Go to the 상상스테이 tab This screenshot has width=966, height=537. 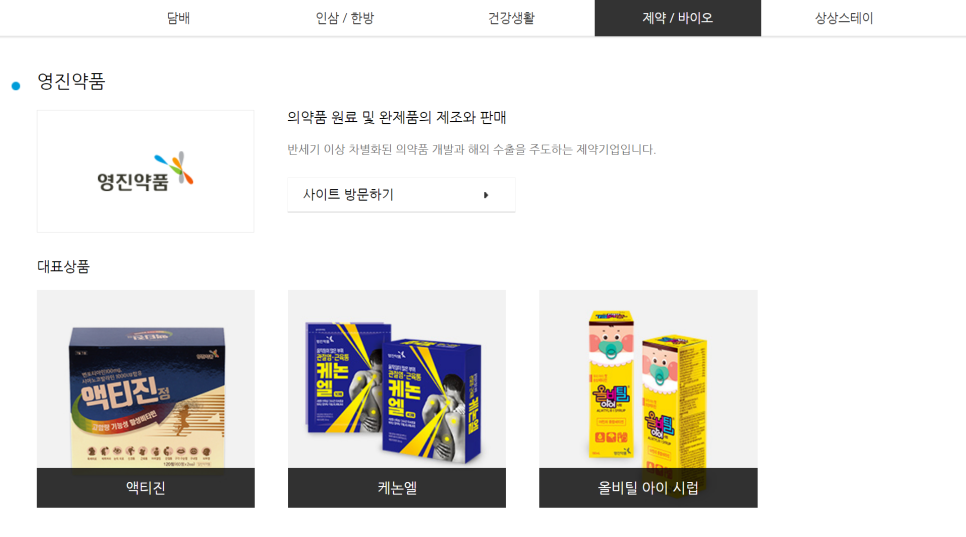coord(844,18)
